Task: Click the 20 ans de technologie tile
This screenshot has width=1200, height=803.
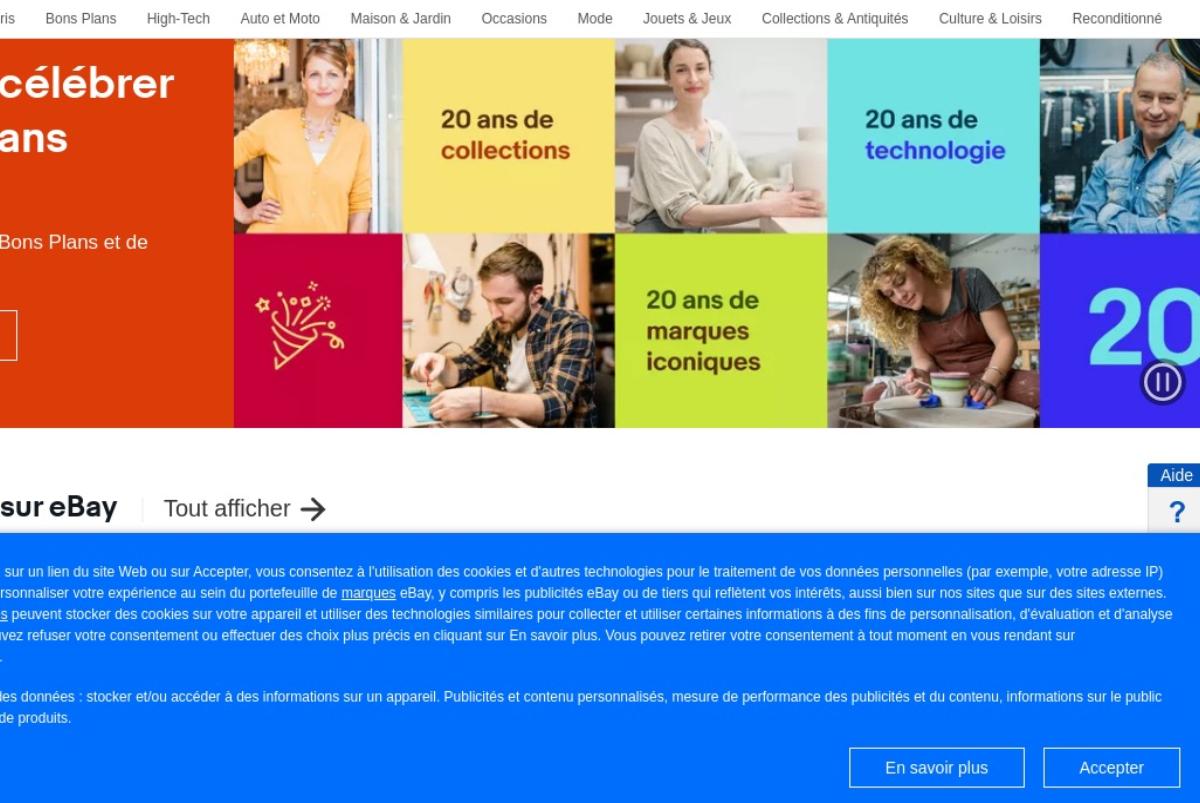Action: pos(934,136)
